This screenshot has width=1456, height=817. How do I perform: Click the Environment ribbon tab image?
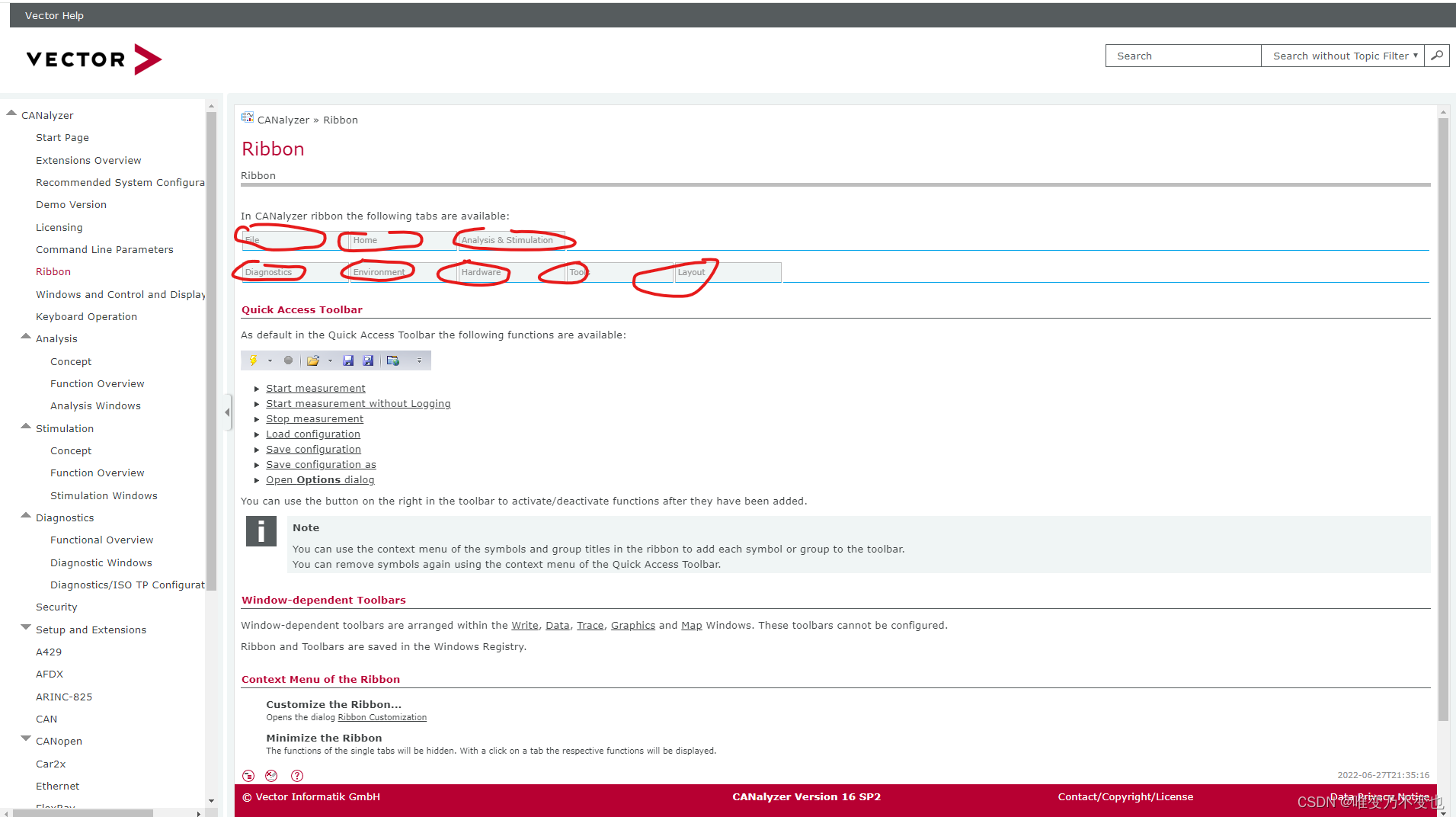pos(403,272)
